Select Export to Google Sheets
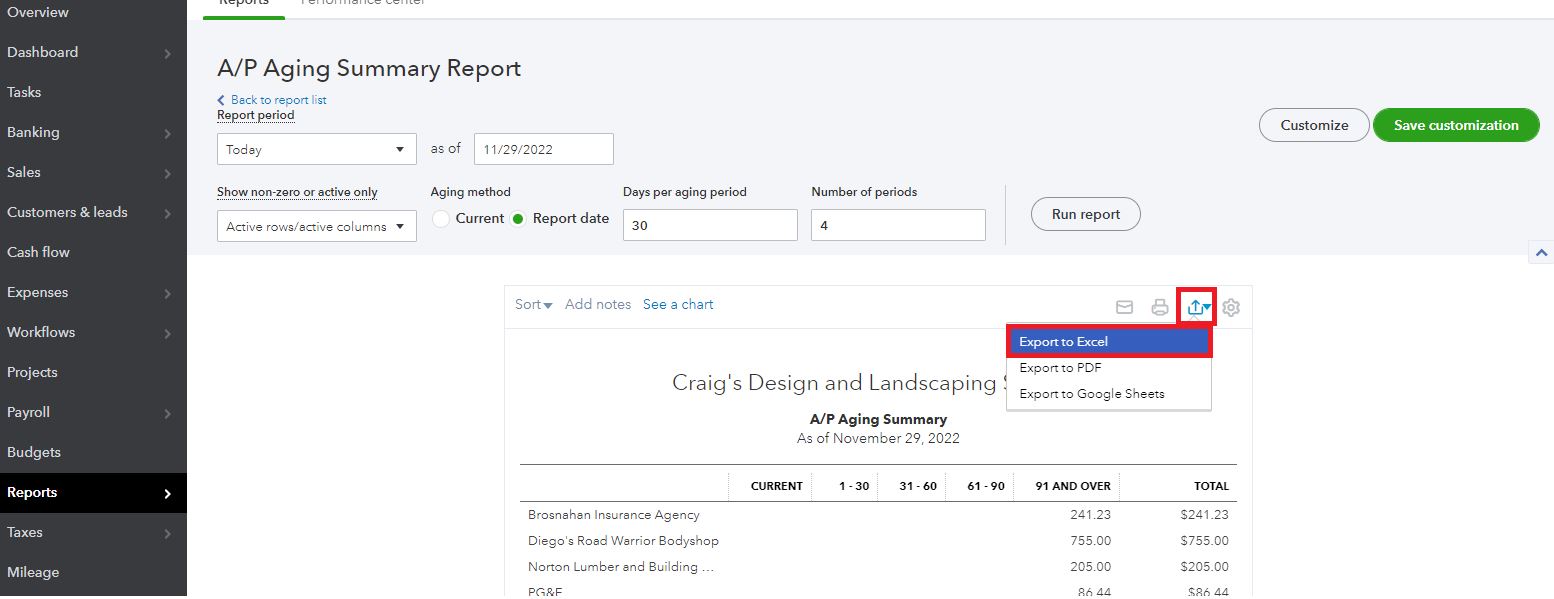This screenshot has width=1554, height=599. coord(1091,394)
